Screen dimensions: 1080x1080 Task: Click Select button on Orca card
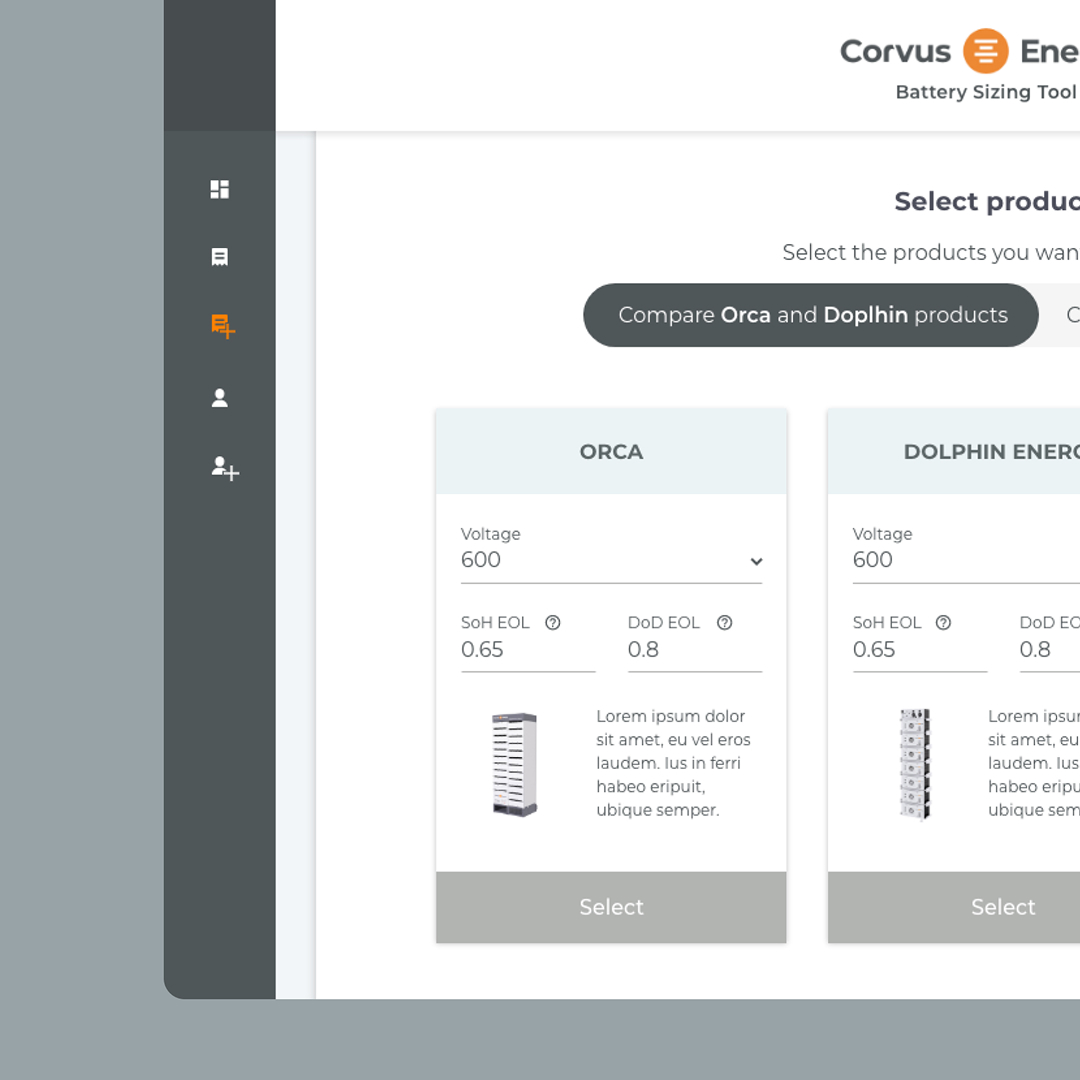point(611,907)
